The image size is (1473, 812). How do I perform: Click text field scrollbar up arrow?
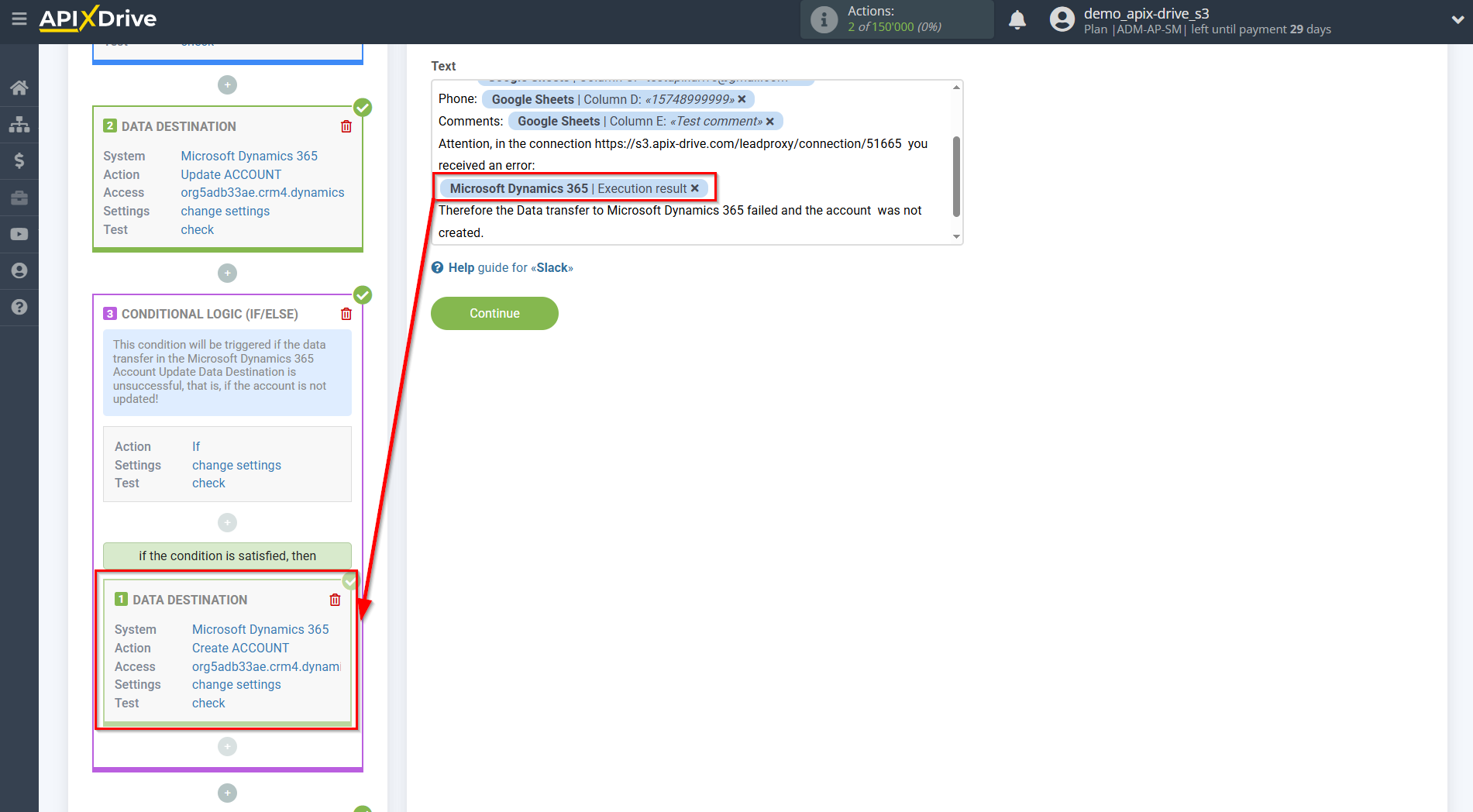956,87
